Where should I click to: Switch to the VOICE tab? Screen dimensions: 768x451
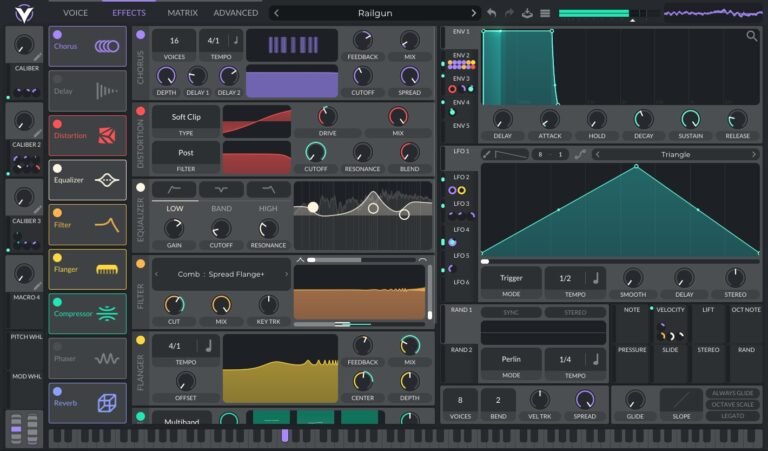[75, 13]
